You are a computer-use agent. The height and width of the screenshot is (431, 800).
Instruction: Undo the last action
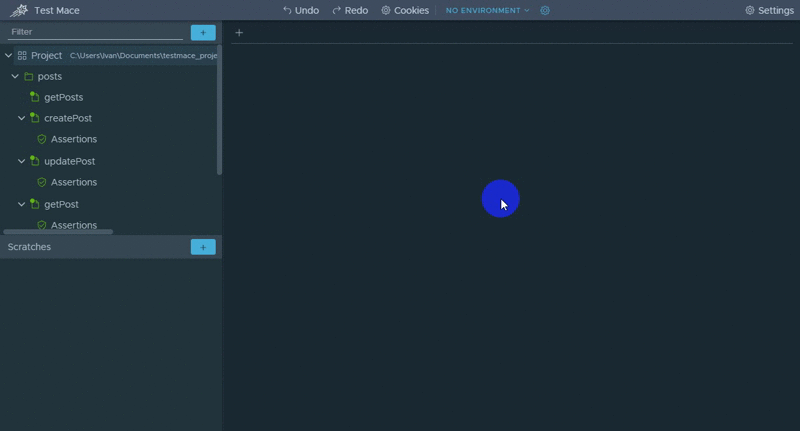(x=301, y=10)
